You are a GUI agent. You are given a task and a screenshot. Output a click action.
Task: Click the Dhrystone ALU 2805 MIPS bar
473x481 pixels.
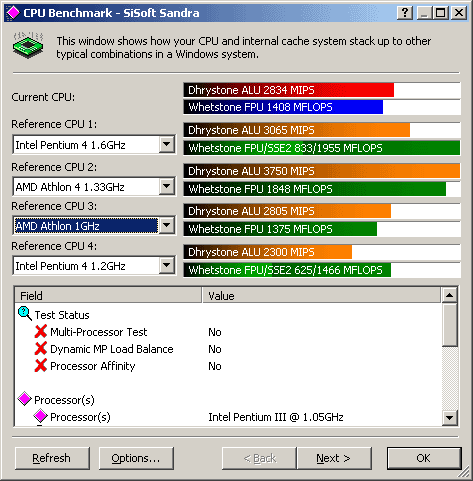click(287, 211)
